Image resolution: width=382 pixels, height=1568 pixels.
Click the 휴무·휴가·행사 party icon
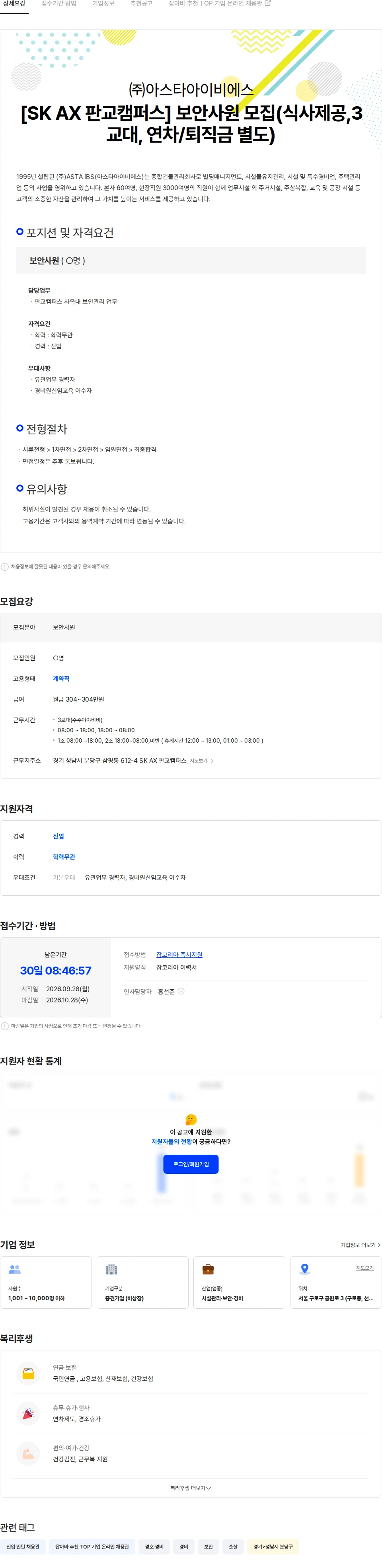[28, 1414]
